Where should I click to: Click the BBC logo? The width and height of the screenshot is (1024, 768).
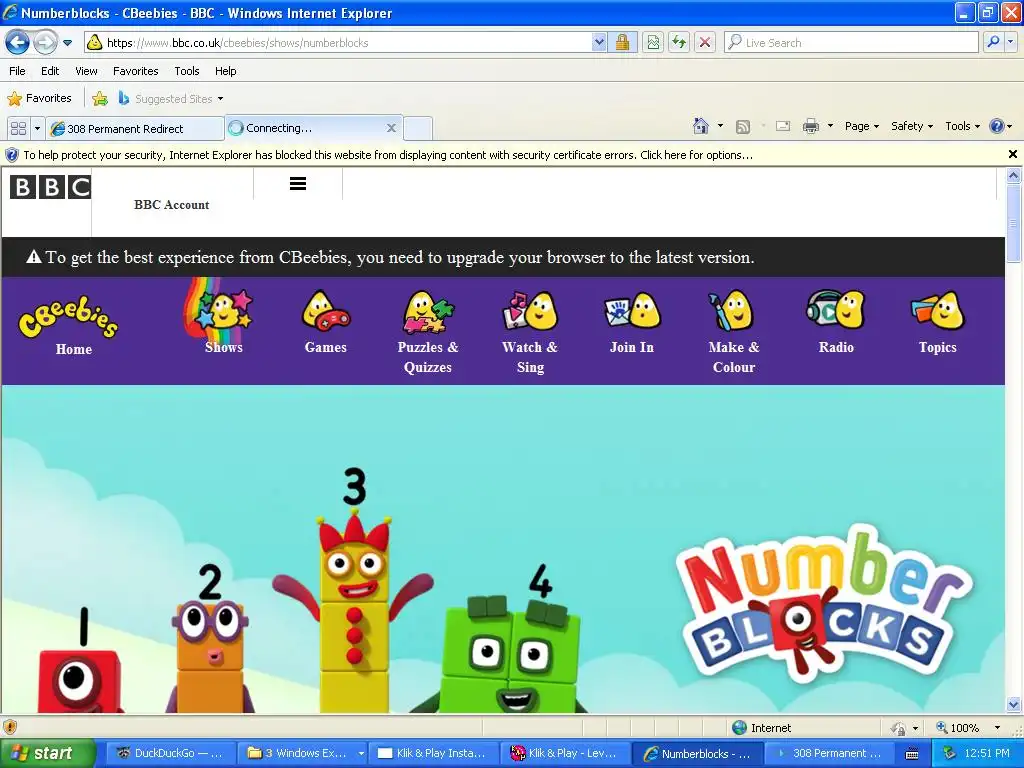coord(50,187)
